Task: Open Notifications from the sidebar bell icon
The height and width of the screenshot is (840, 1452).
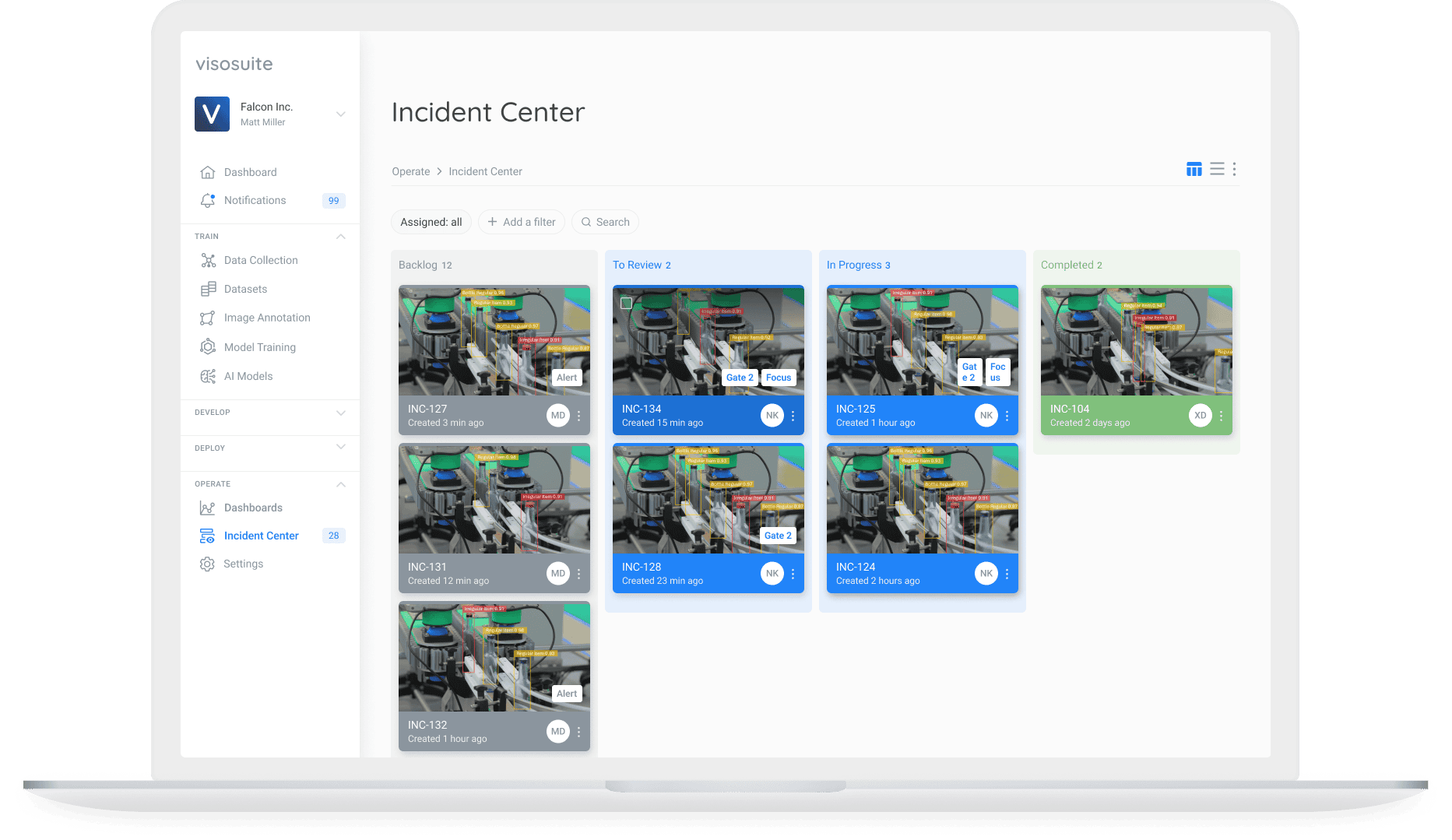Action: coord(208,200)
